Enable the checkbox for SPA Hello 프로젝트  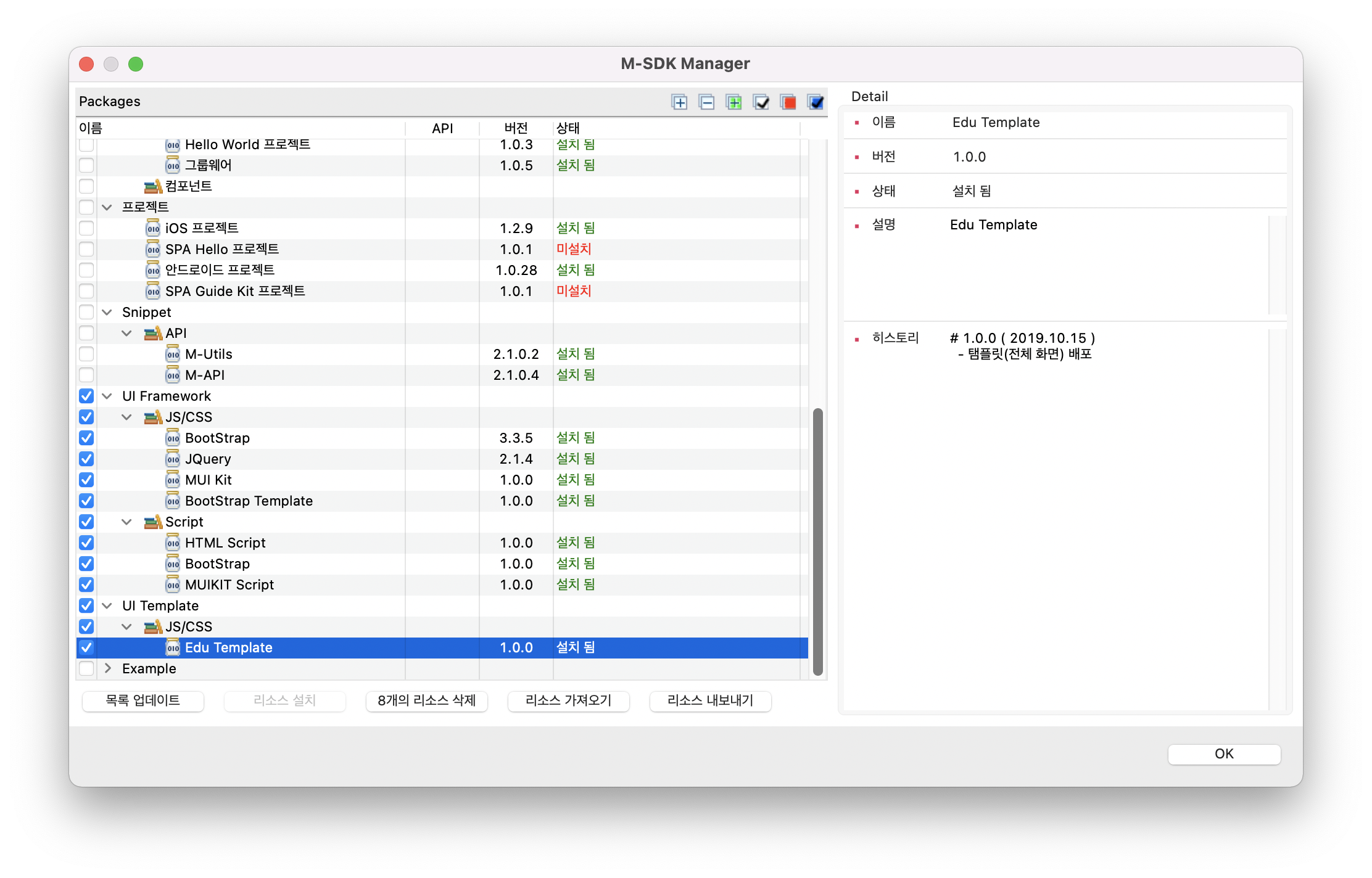click(86, 249)
